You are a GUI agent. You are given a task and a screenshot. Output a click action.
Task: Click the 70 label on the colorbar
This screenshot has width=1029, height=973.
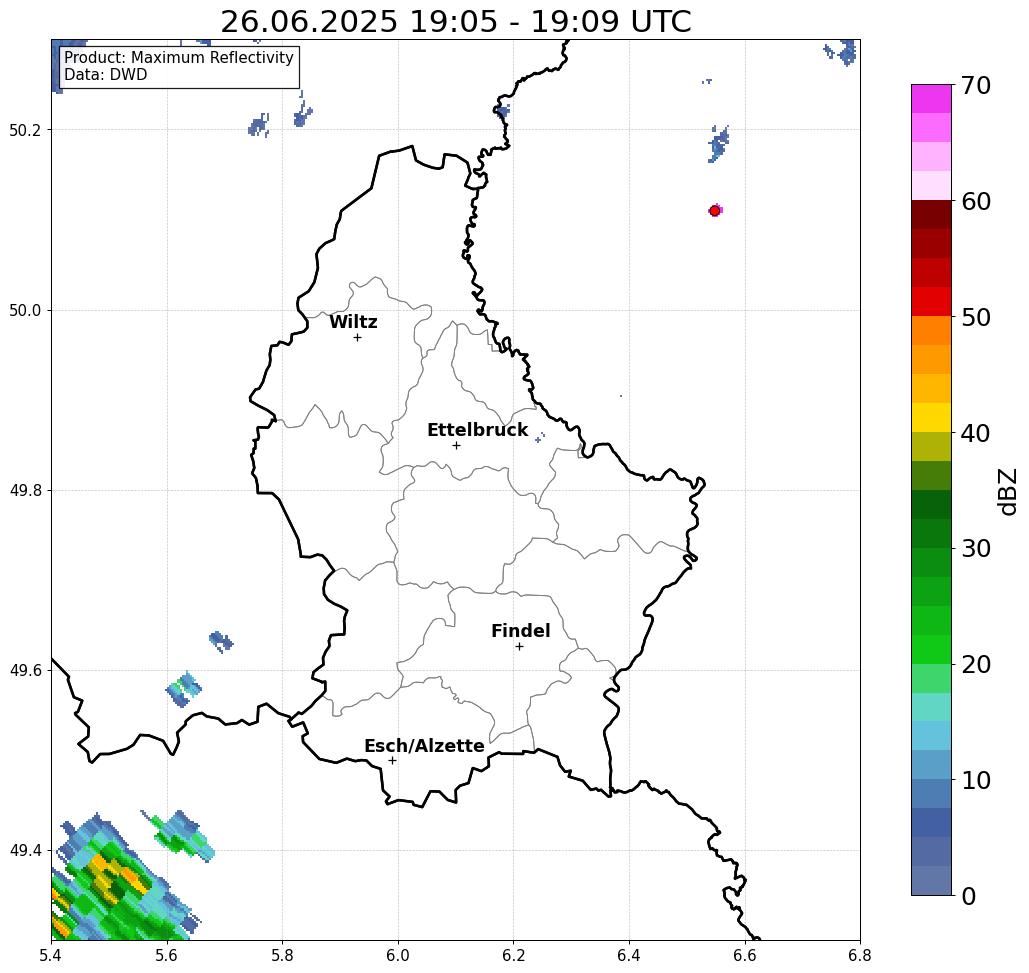click(x=976, y=86)
